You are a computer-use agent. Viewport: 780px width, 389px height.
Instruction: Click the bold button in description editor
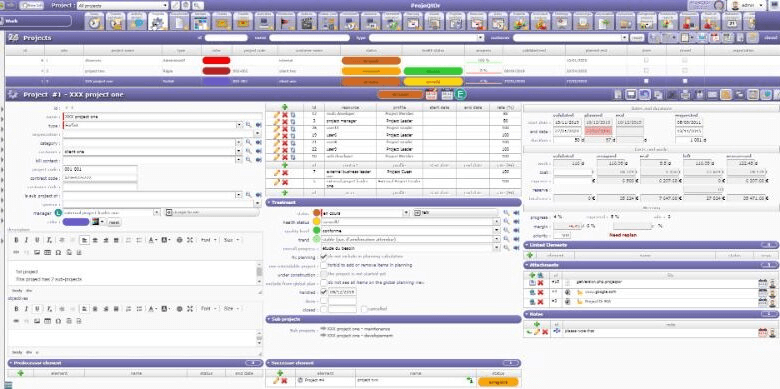[x=16, y=240]
